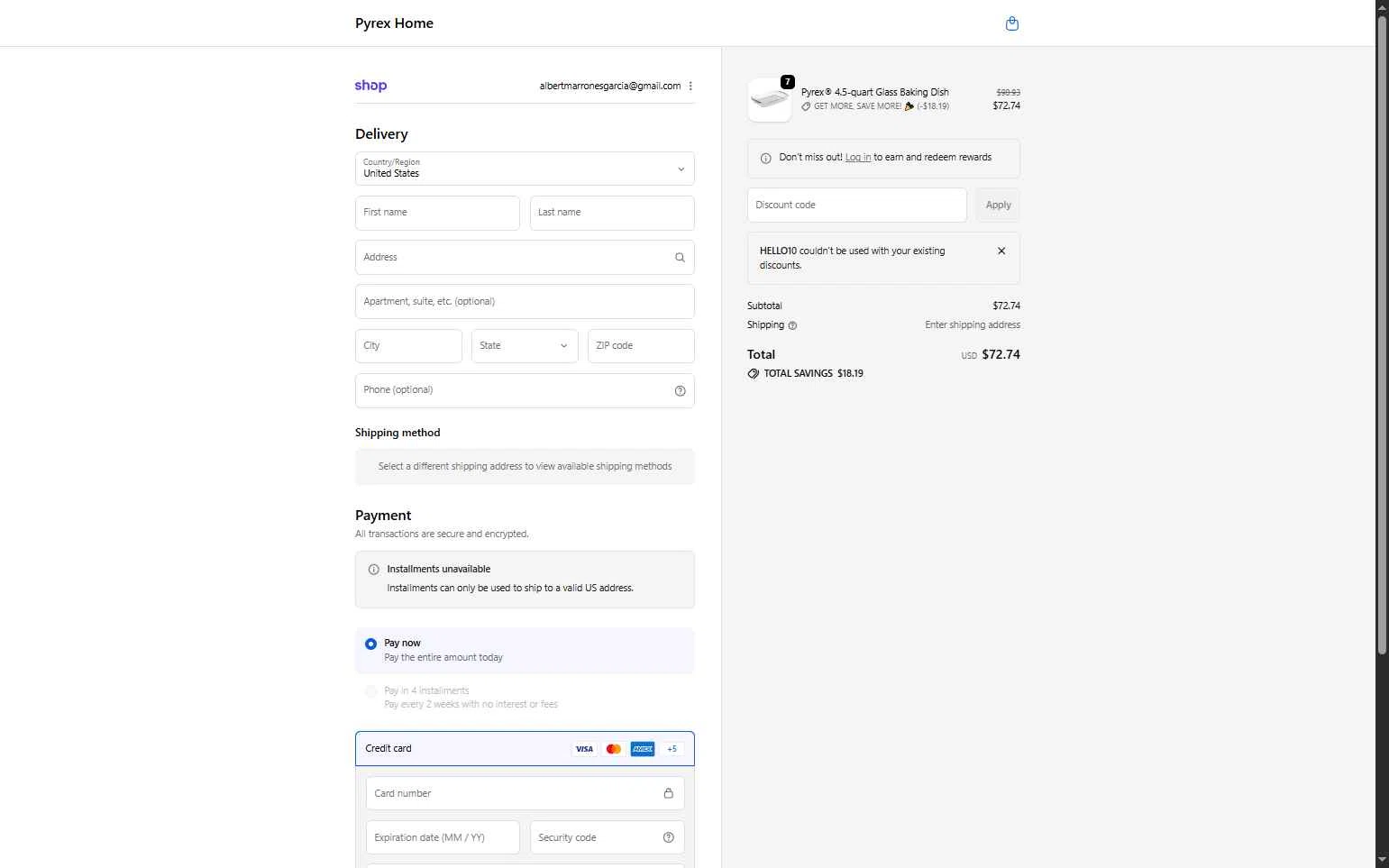Click the Apartment, suite field
Viewport: 1389px width, 868px height.
525,302
